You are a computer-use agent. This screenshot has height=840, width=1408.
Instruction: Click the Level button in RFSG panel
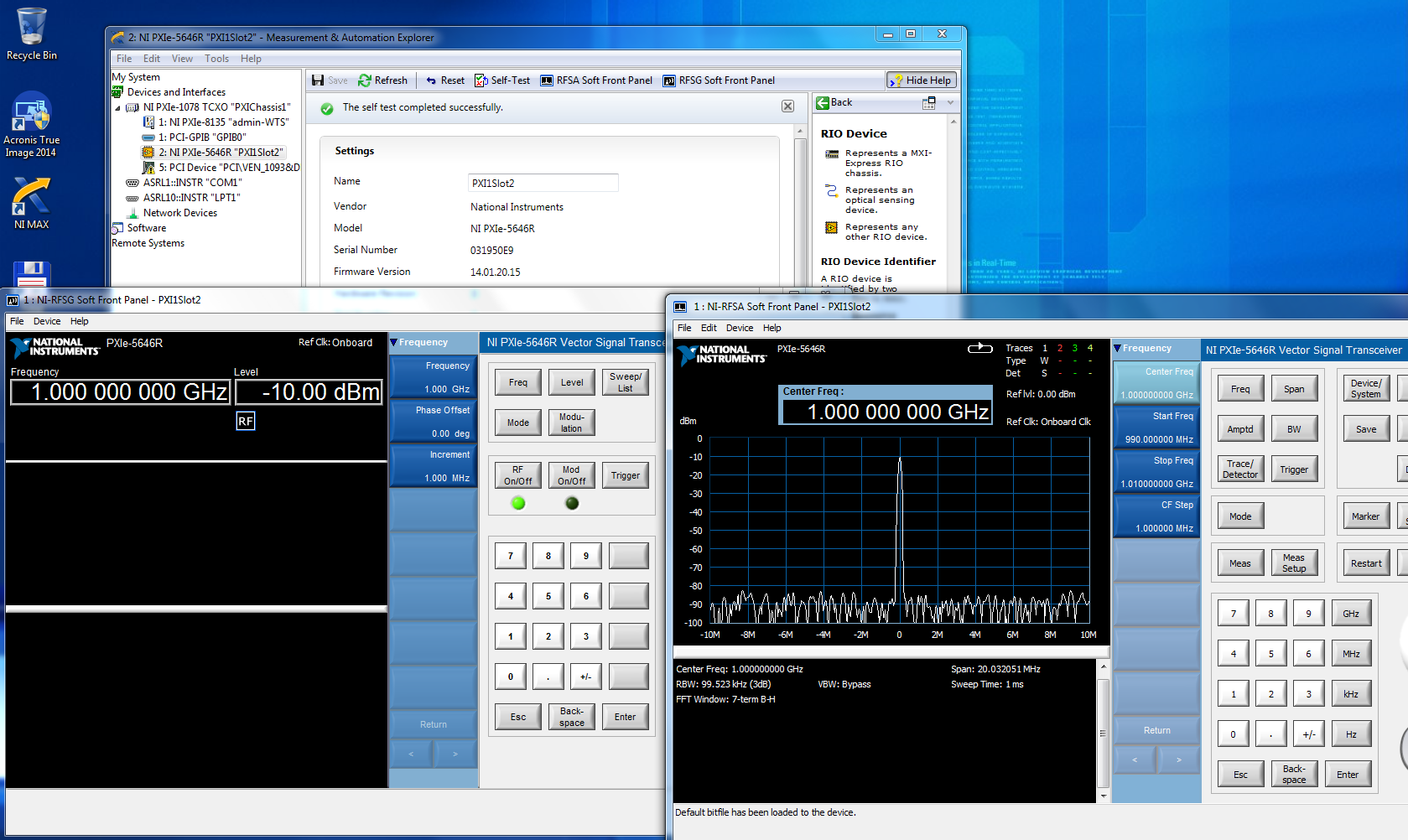(x=572, y=382)
